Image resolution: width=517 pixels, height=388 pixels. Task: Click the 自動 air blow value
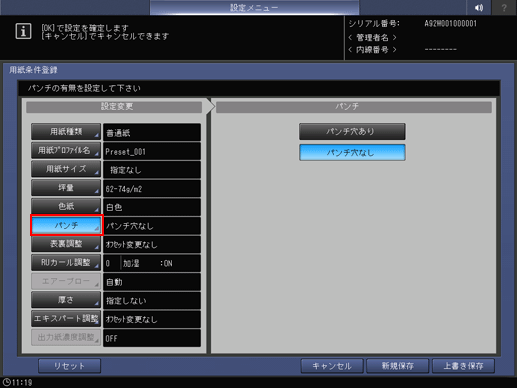pyautogui.click(x=152, y=282)
